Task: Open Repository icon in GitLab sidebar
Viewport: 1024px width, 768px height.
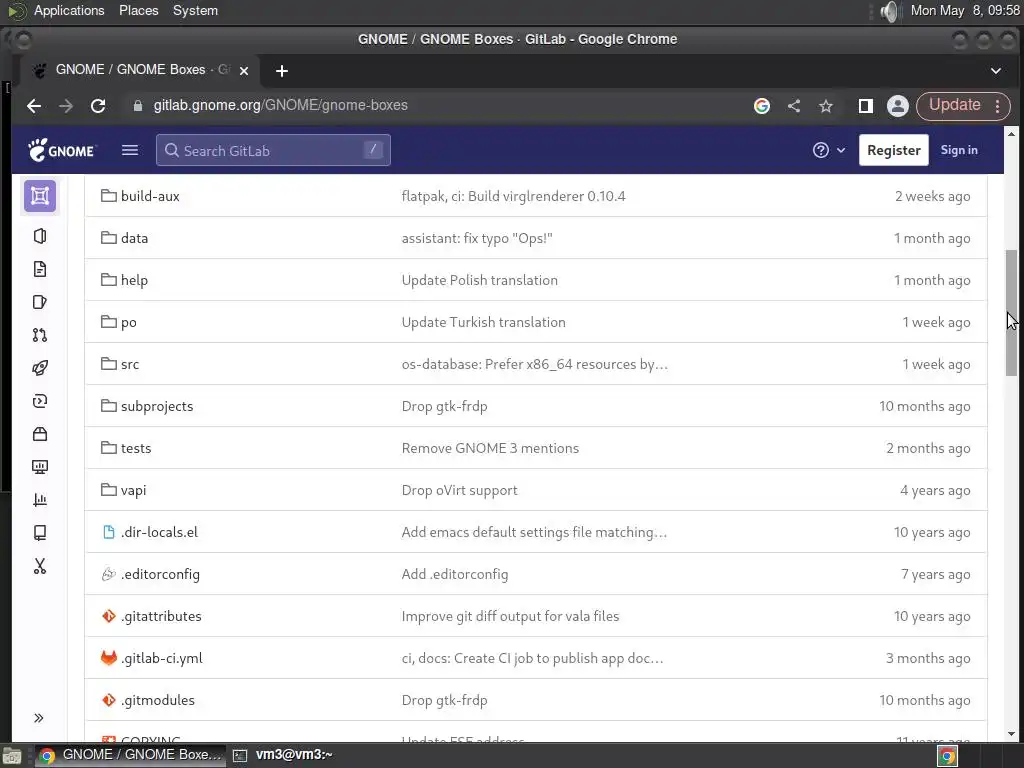Action: point(40,269)
